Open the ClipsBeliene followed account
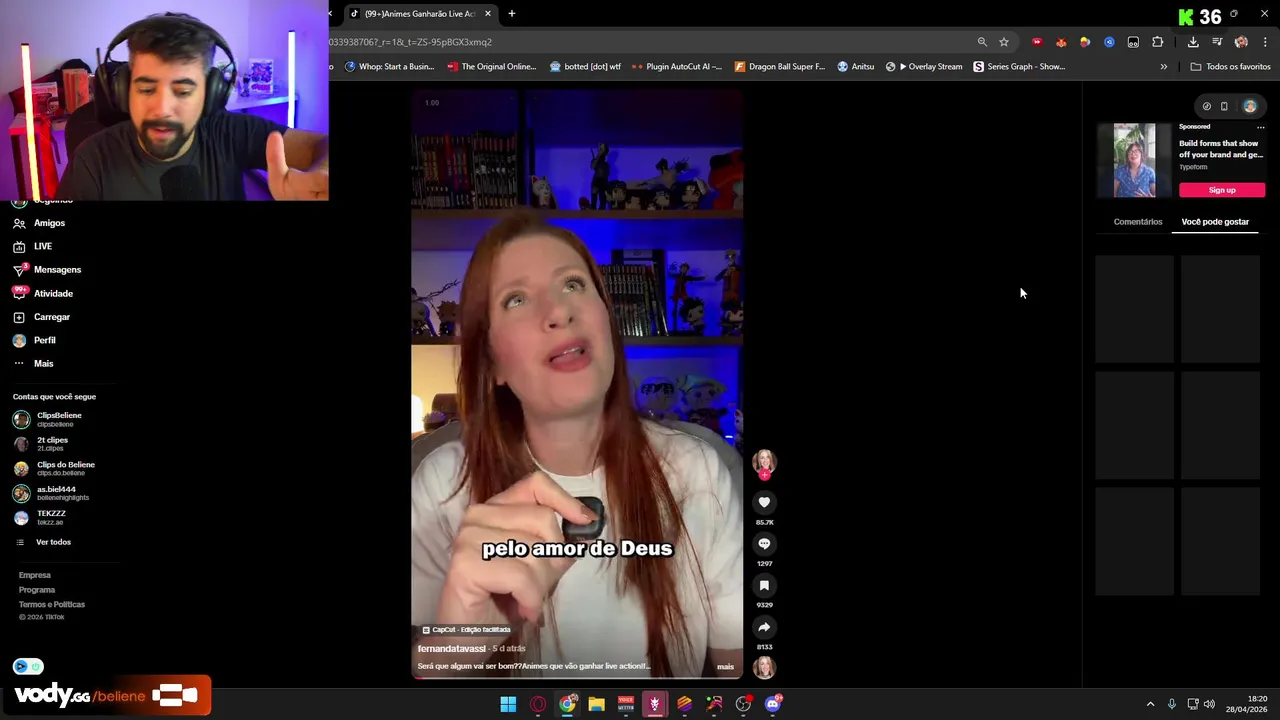The width and height of the screenshot is (1280, 720). point(48,419)
